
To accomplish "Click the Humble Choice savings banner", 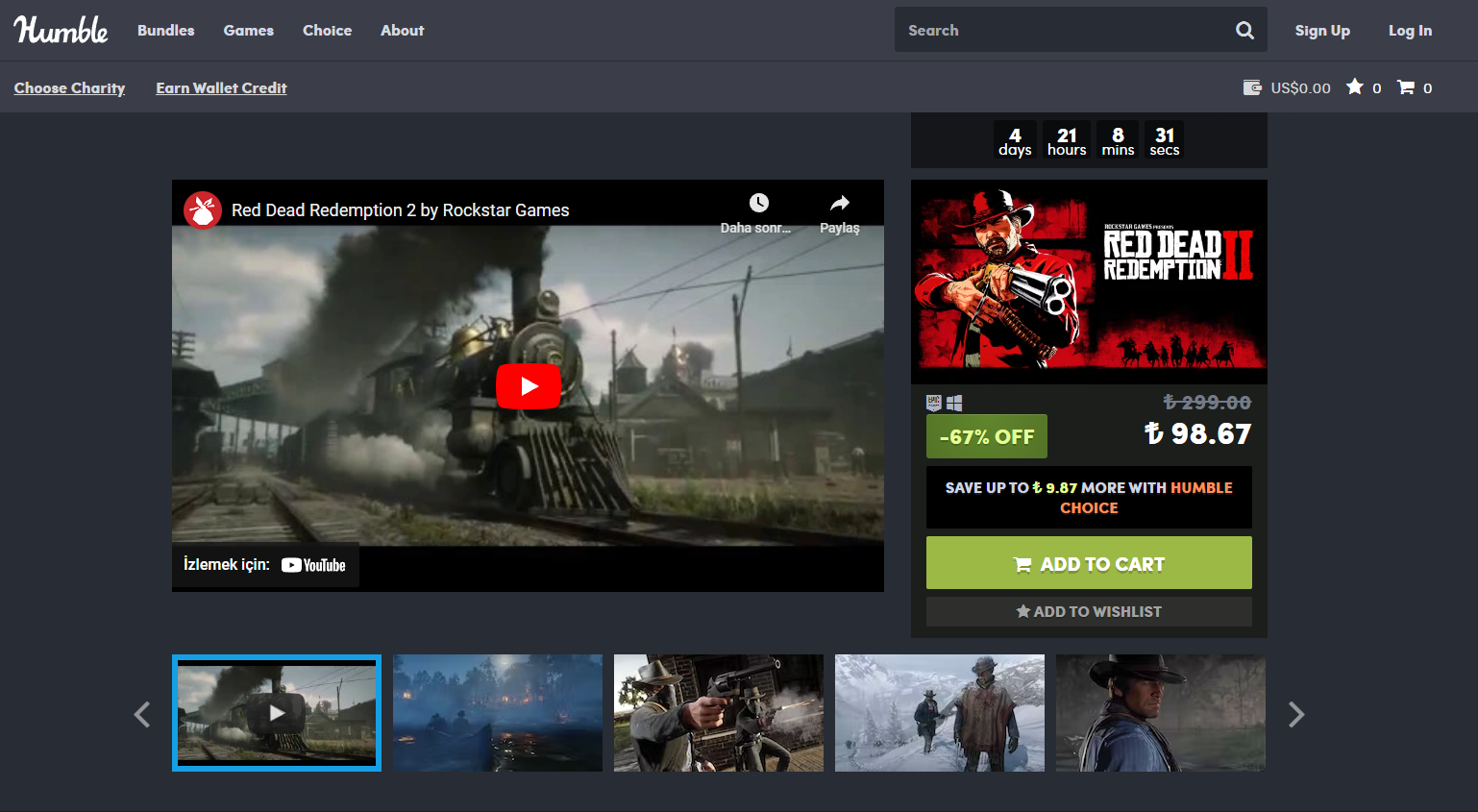I will (1089, 498).
